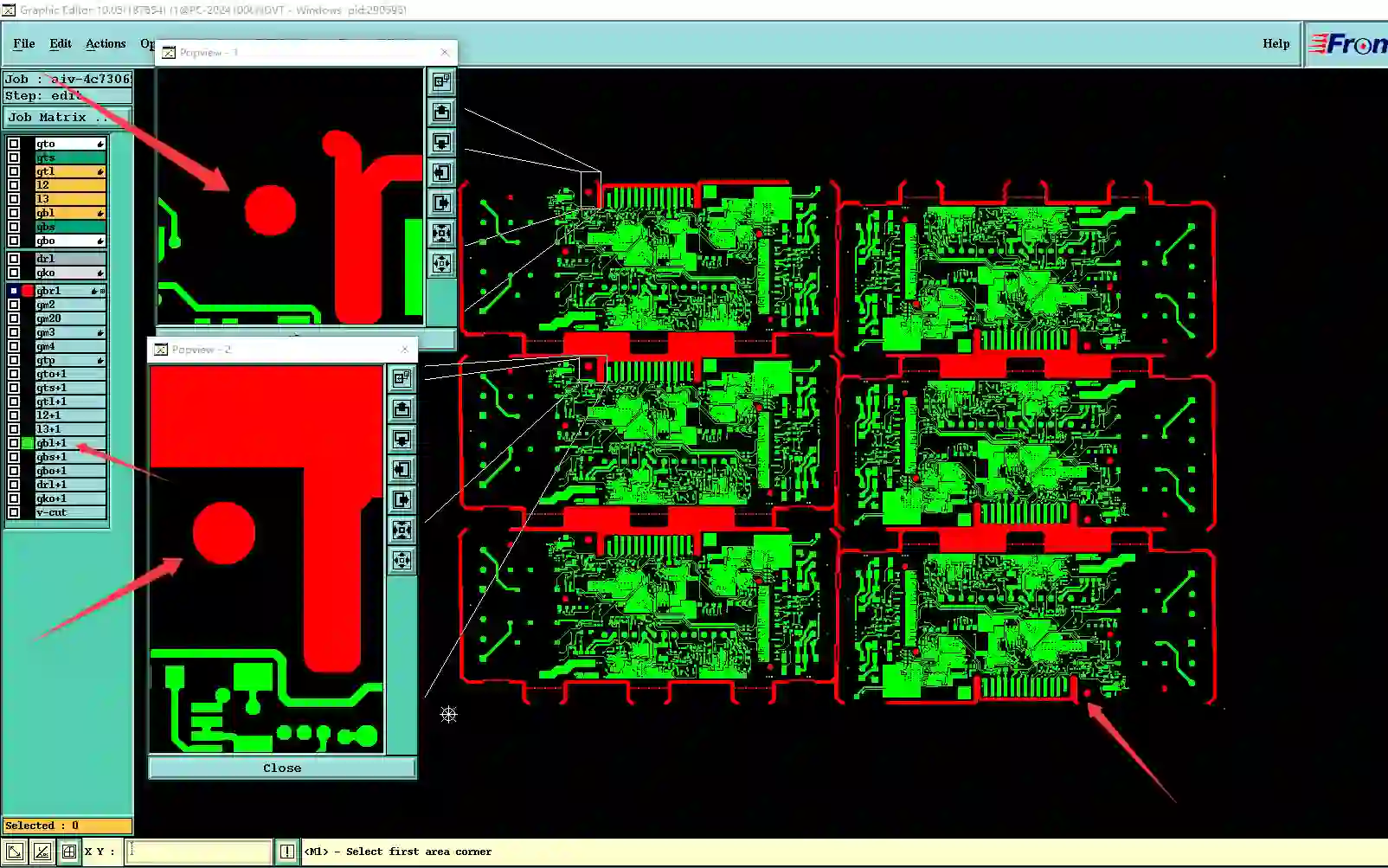The image size is (1388, 868).
Task: Open the Actions menu
Action: (x=106, y=43)
